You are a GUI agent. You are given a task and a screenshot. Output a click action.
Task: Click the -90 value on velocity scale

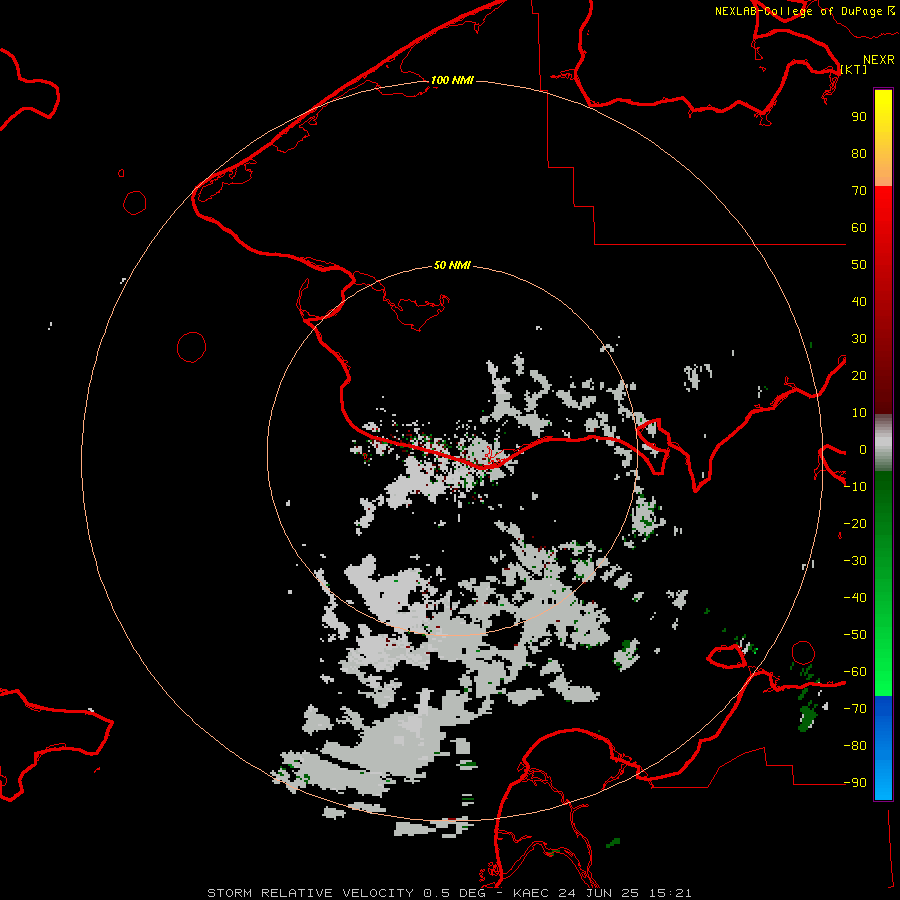[855, 783]
